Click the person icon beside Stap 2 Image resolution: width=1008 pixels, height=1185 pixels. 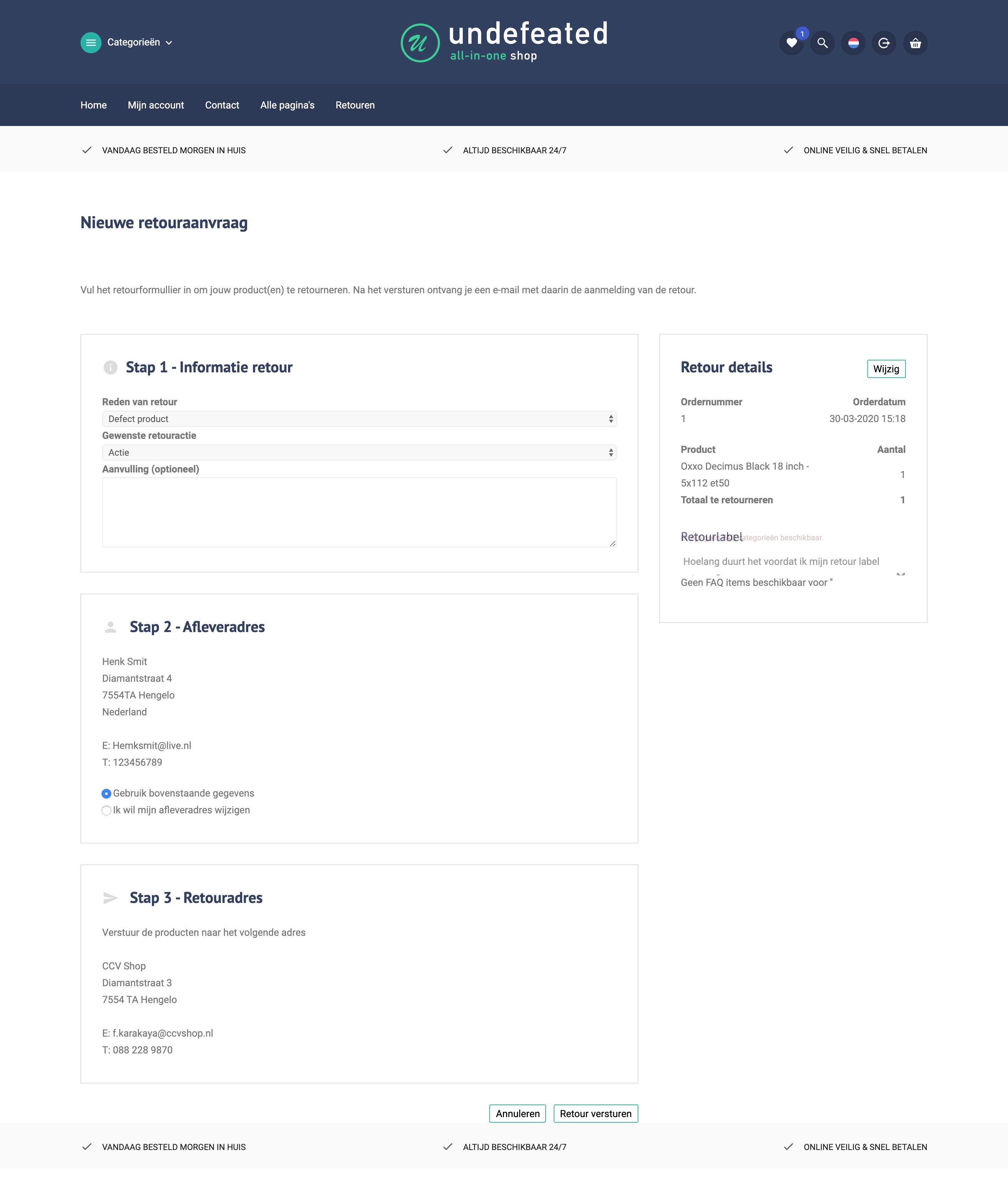pyautogui.click(x=111, y=627)
